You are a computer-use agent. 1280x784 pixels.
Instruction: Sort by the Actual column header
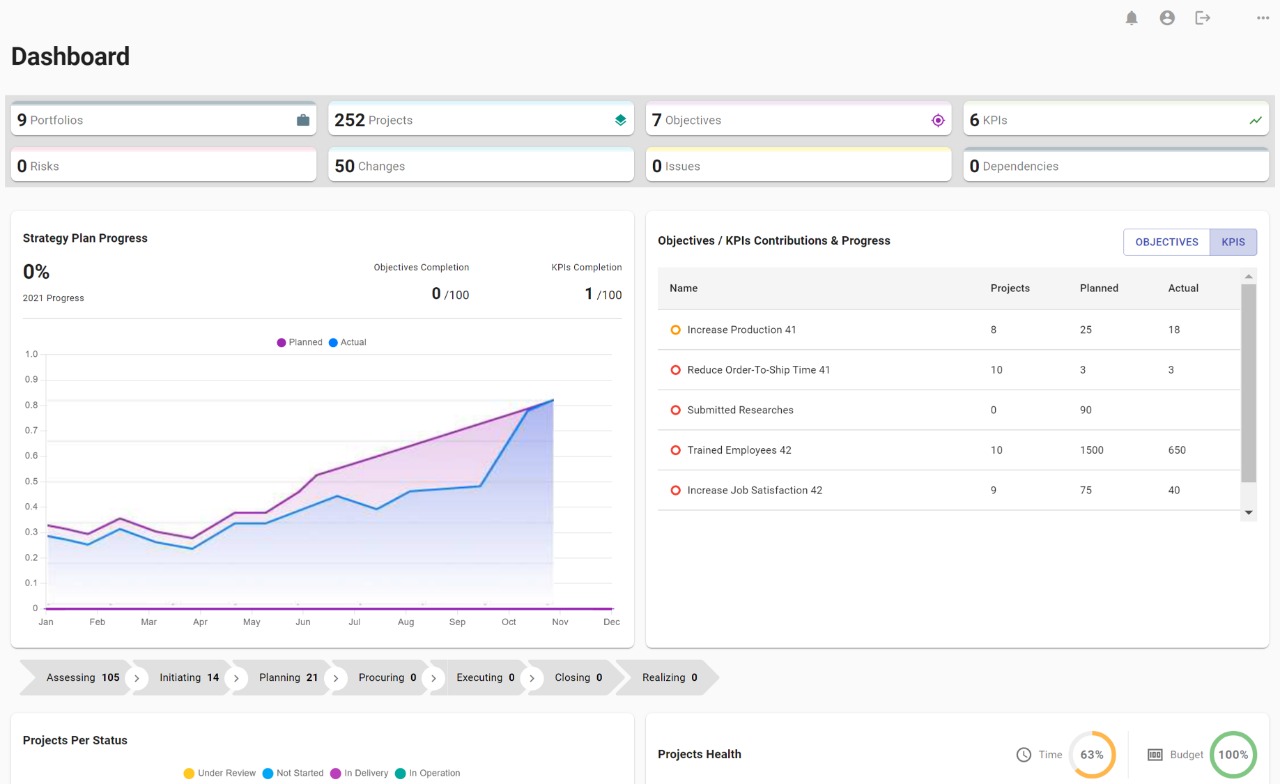coord(1183,288)
